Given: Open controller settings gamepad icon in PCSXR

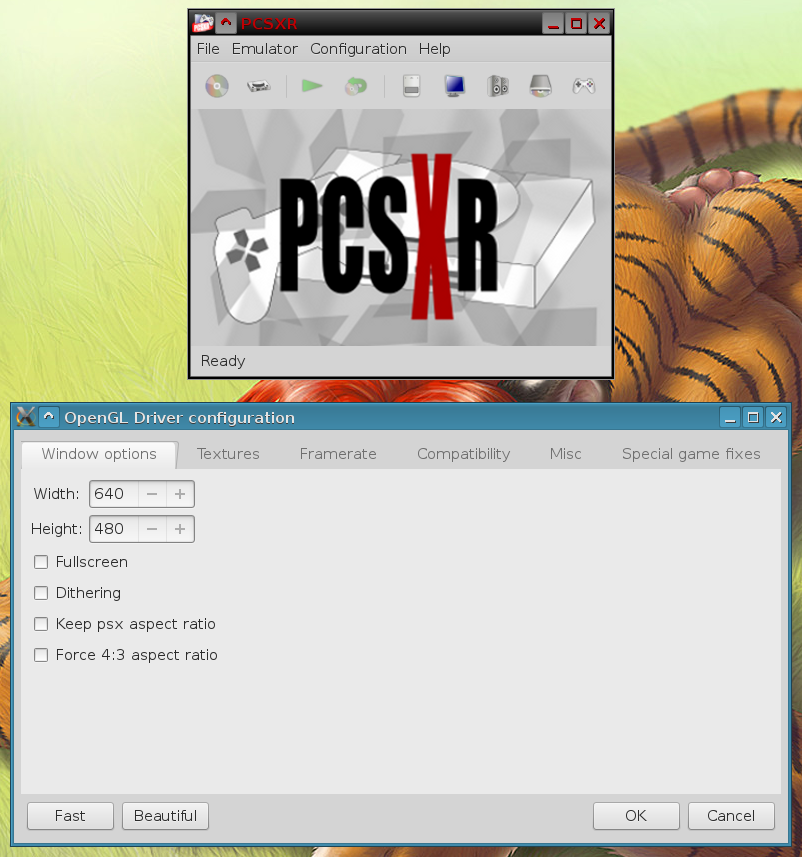Looking at the screenshot, I should pos(583,86).
